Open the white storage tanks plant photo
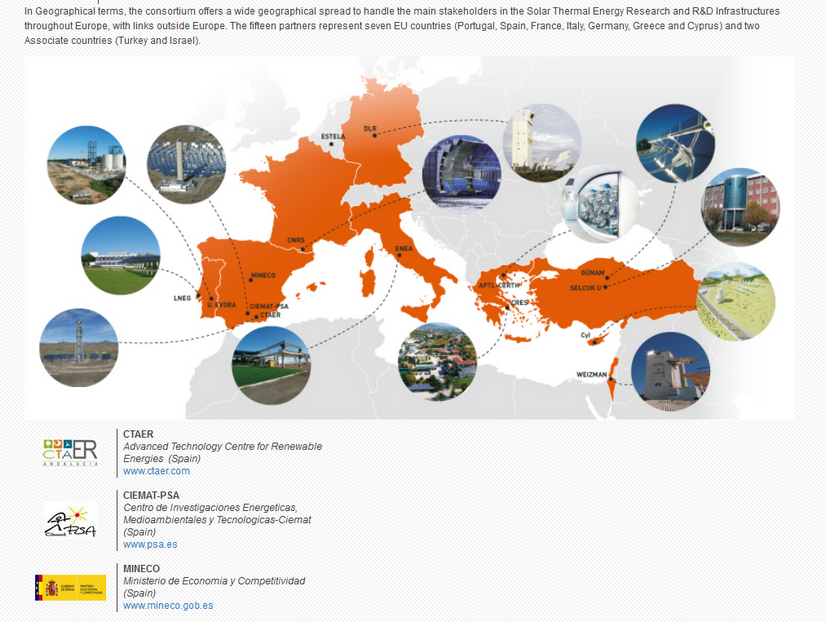825x622 pixels. coord(86,164)
